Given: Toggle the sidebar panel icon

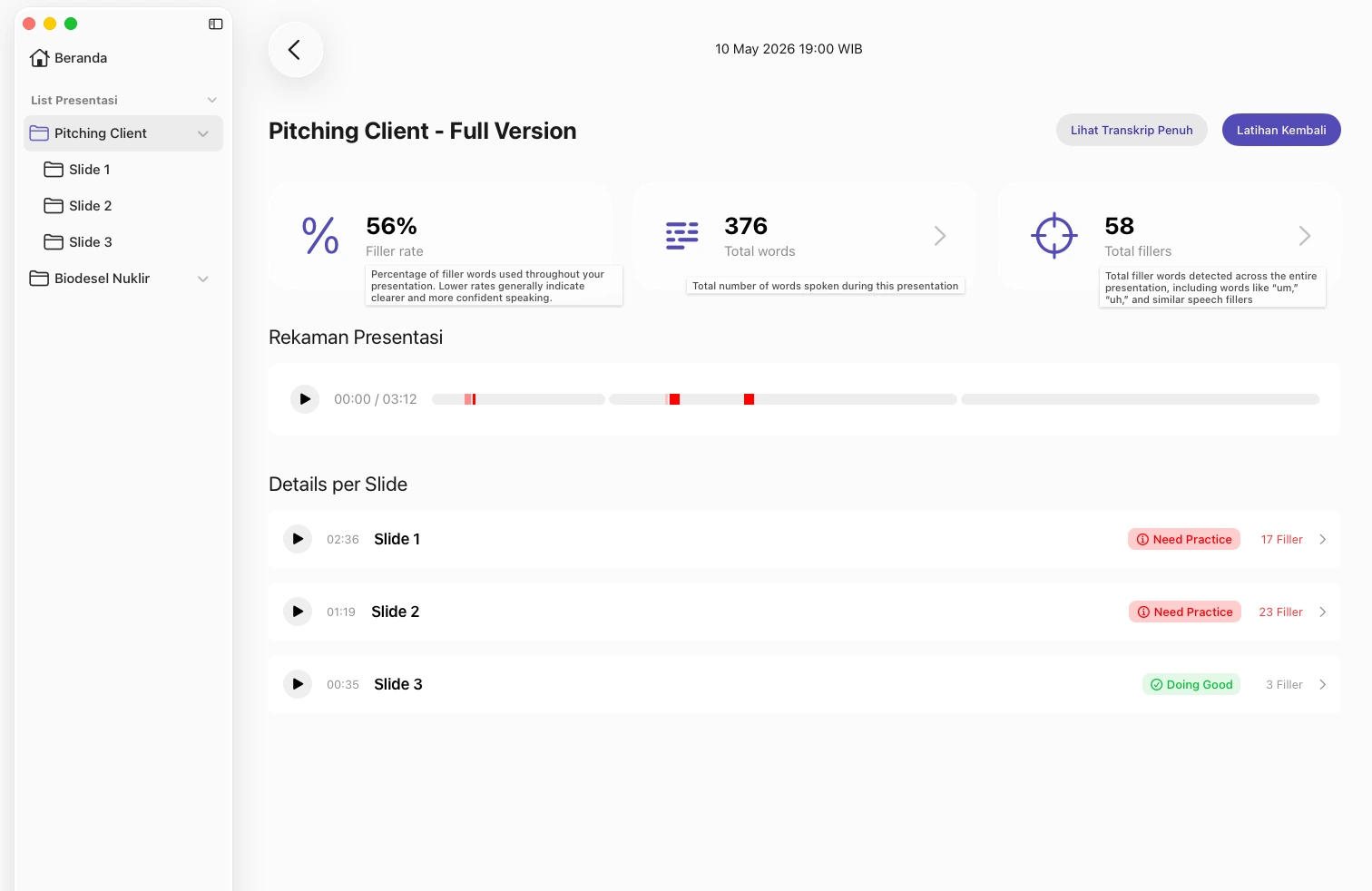Looking at the screenshot, I should tap(216, 24).
